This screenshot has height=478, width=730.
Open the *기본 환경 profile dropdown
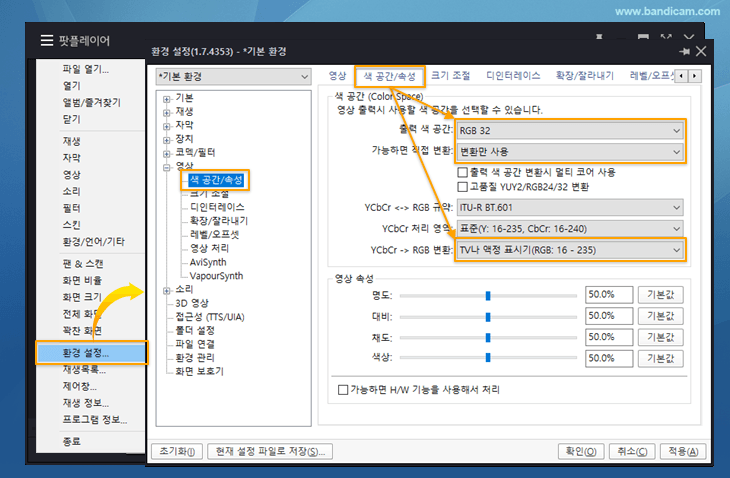coord(233,76)
